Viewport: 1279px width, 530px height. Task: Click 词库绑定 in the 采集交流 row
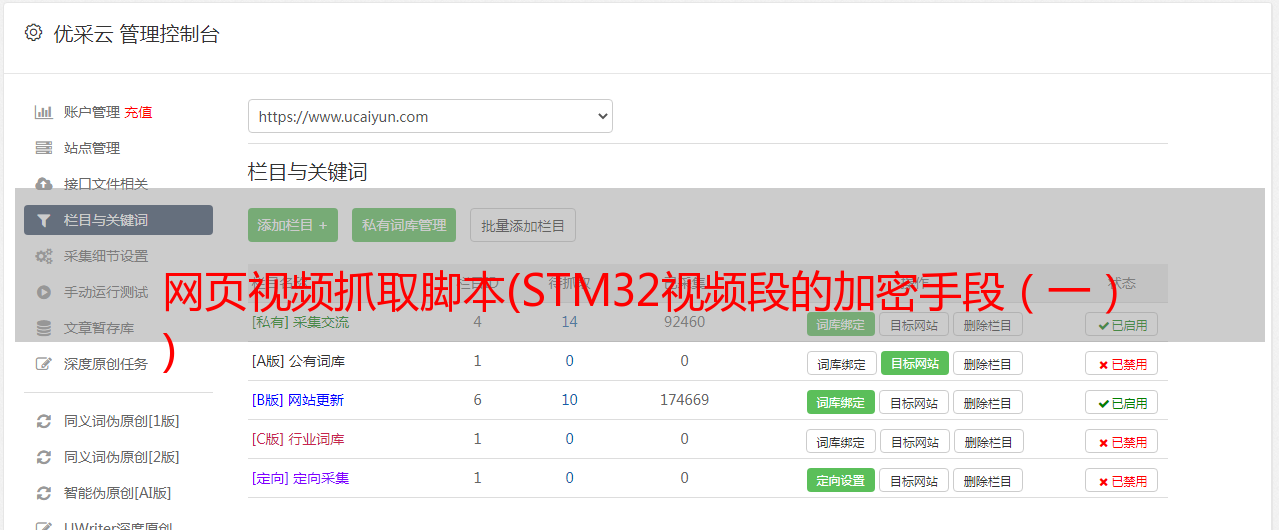pyautogui.click(x=841, y=324)
